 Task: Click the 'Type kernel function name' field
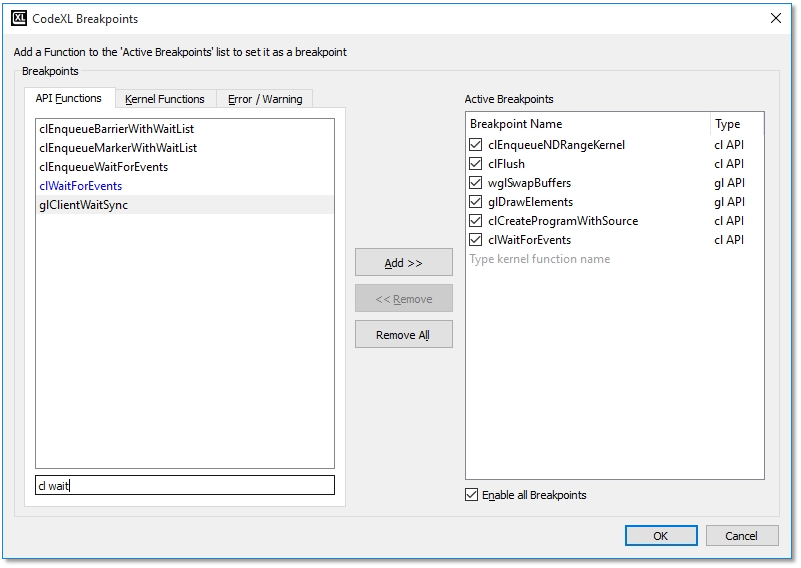click(x=540, y=259)
